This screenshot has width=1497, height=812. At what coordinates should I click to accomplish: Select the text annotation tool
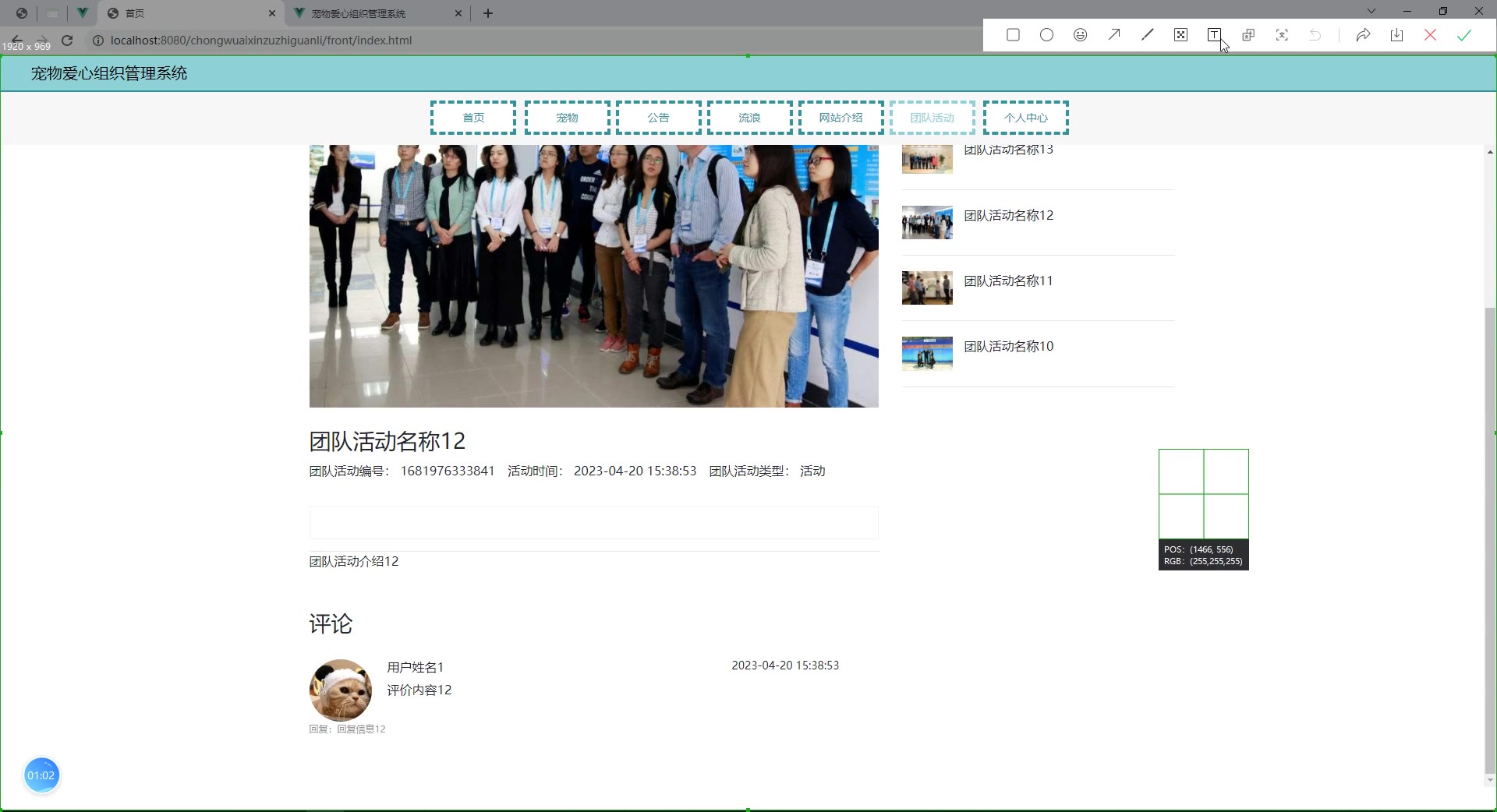pos(1214,35)
